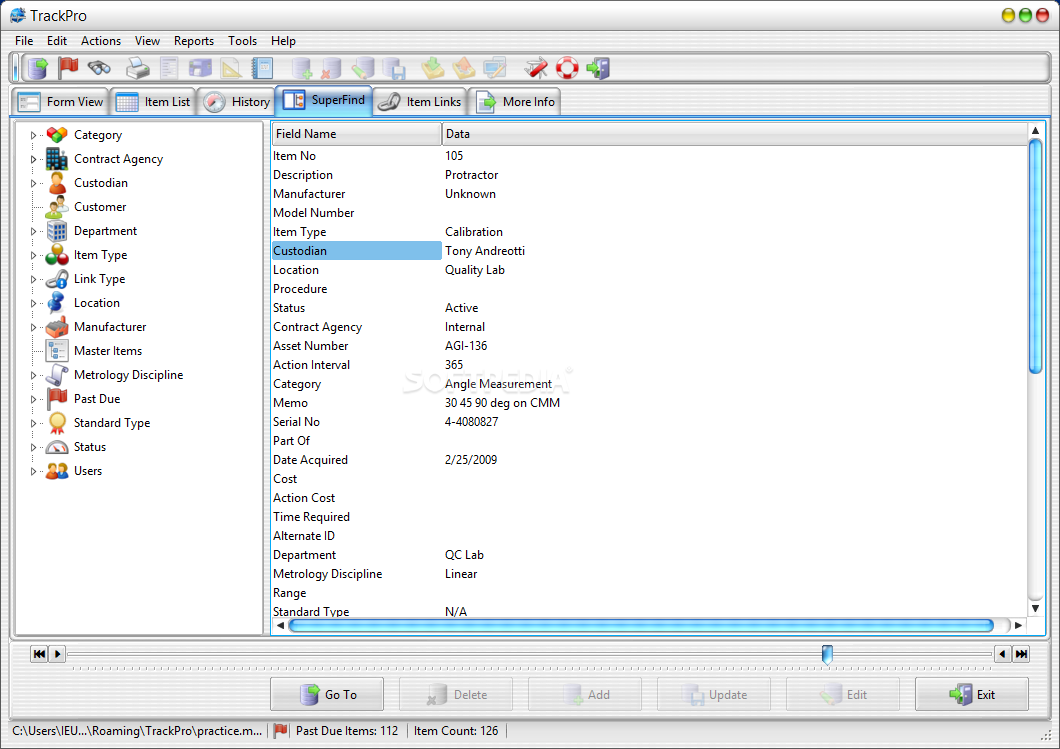Click the Custodian person icon
The height and width of the screenshot is (749, 1060).
[x=57, y=183]
